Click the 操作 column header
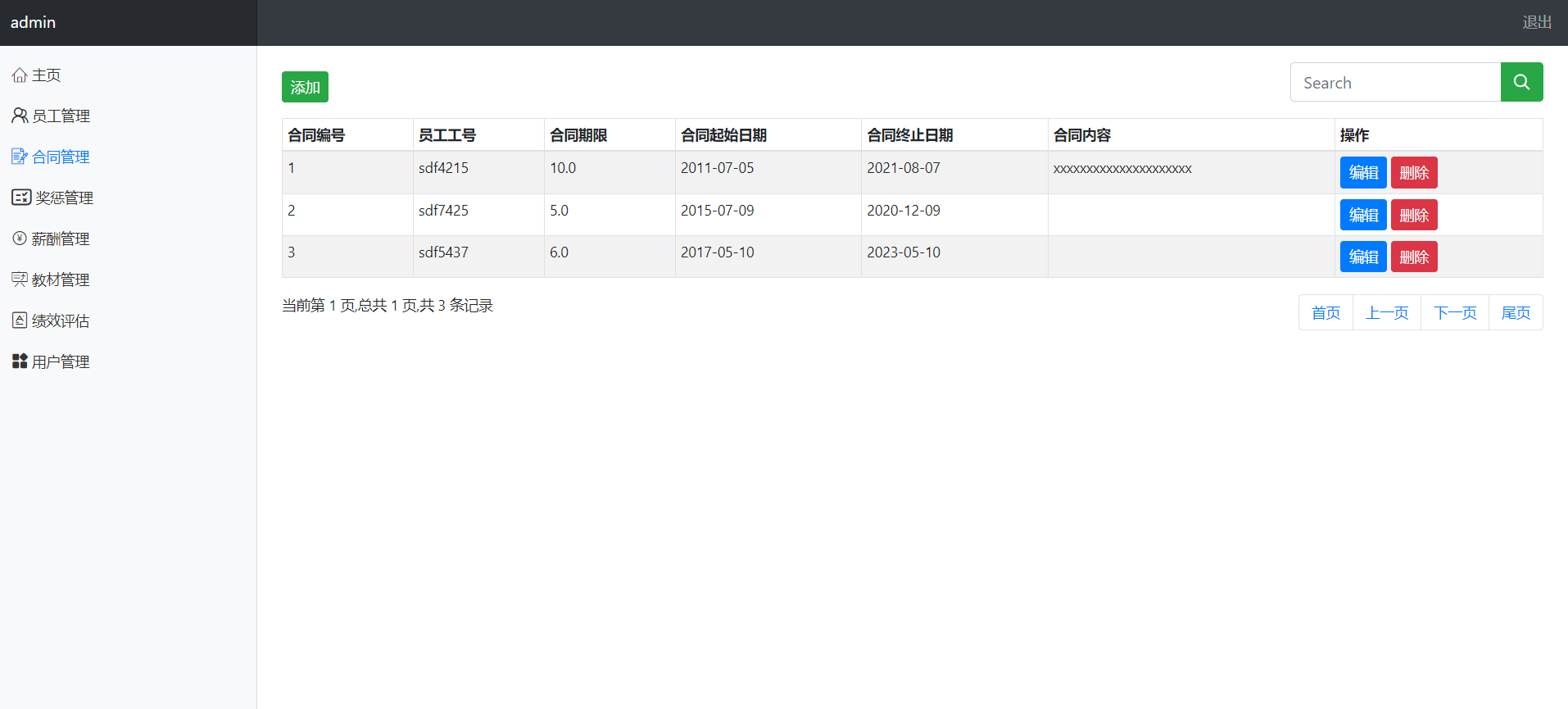Image resolution: width=1568 pixels, height=709 pixels. point(1439,134)
